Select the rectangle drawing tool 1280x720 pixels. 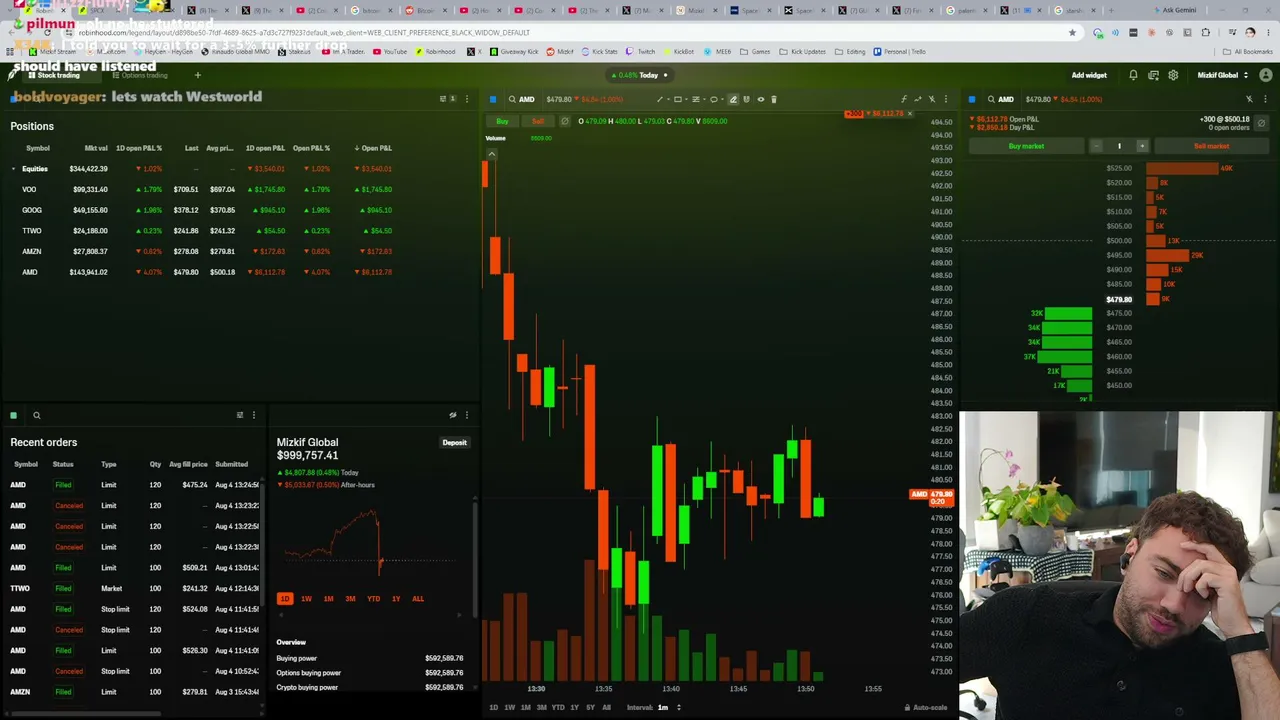point(677,99)
